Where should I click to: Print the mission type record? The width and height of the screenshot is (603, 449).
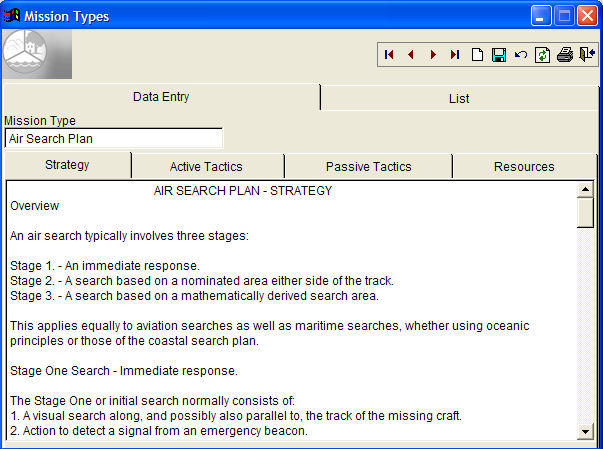565,55
